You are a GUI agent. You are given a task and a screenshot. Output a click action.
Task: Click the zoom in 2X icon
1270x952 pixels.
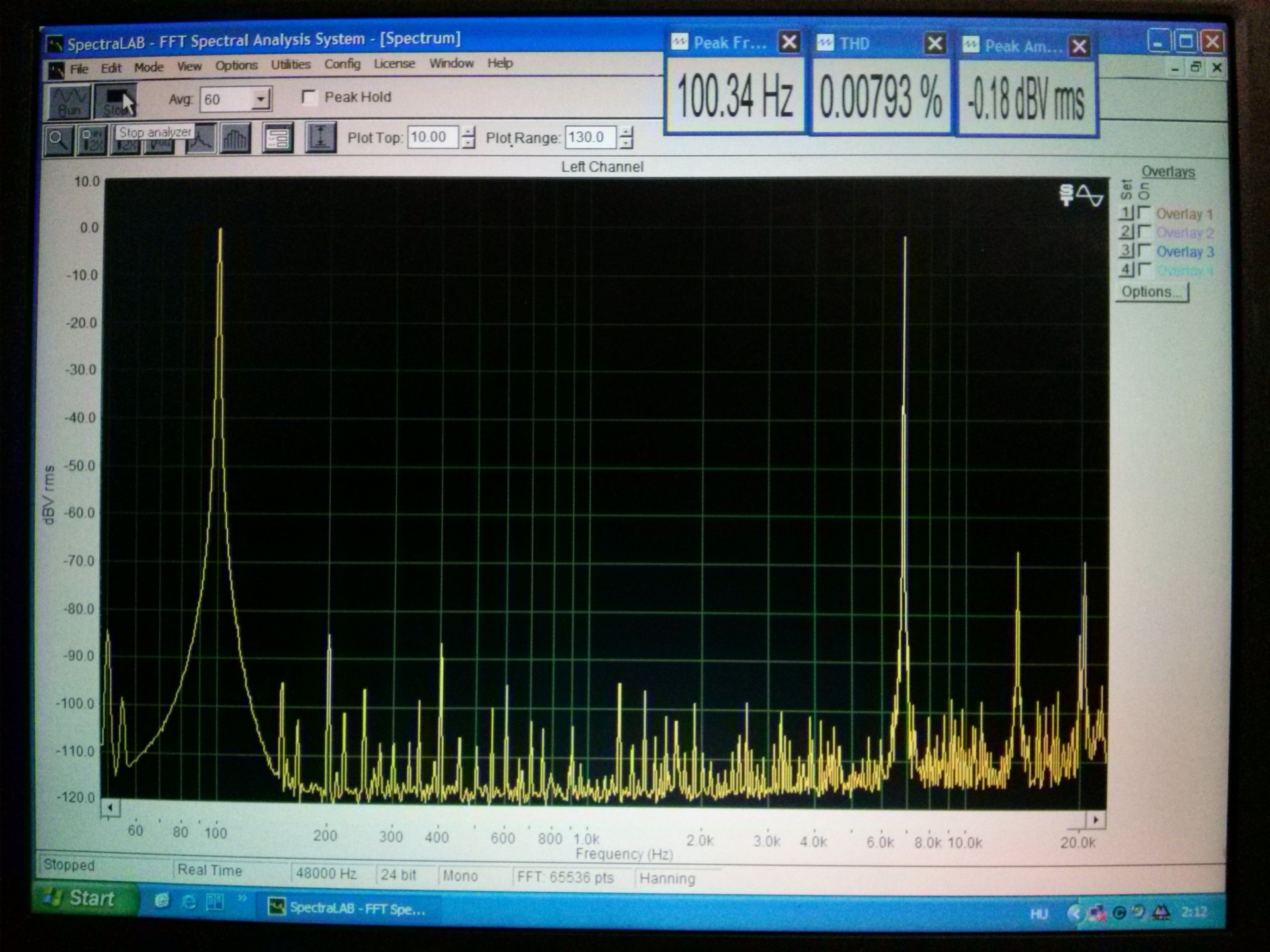(x=92, y=140)
